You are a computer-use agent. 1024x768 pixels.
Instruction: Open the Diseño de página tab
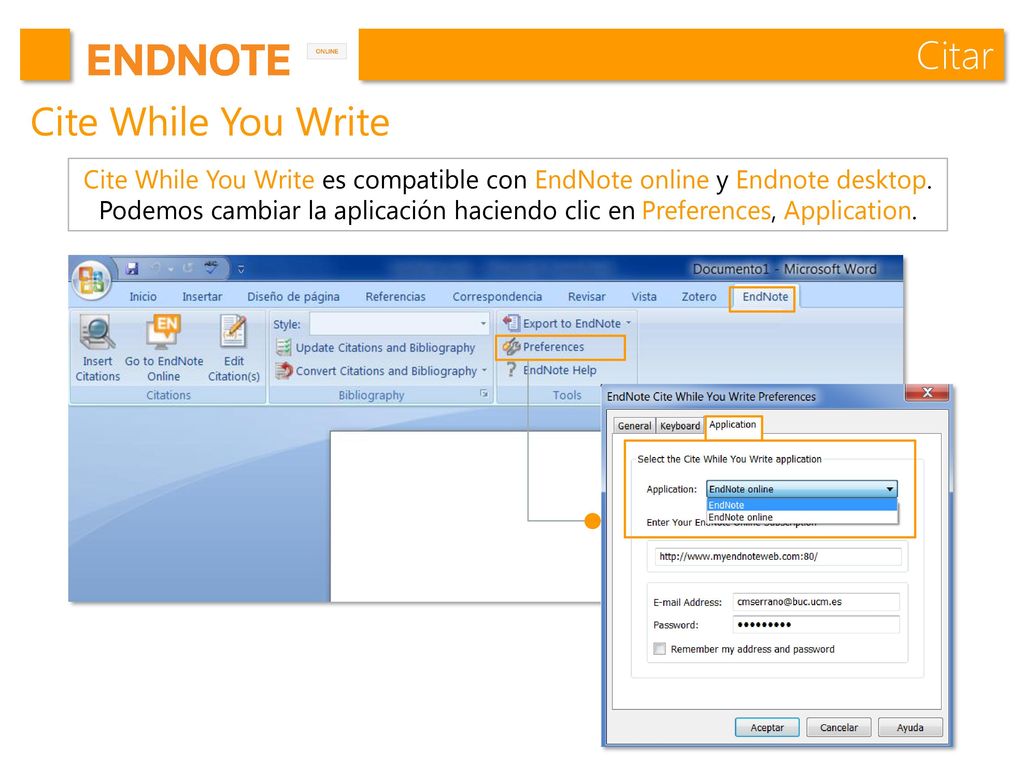293,296
